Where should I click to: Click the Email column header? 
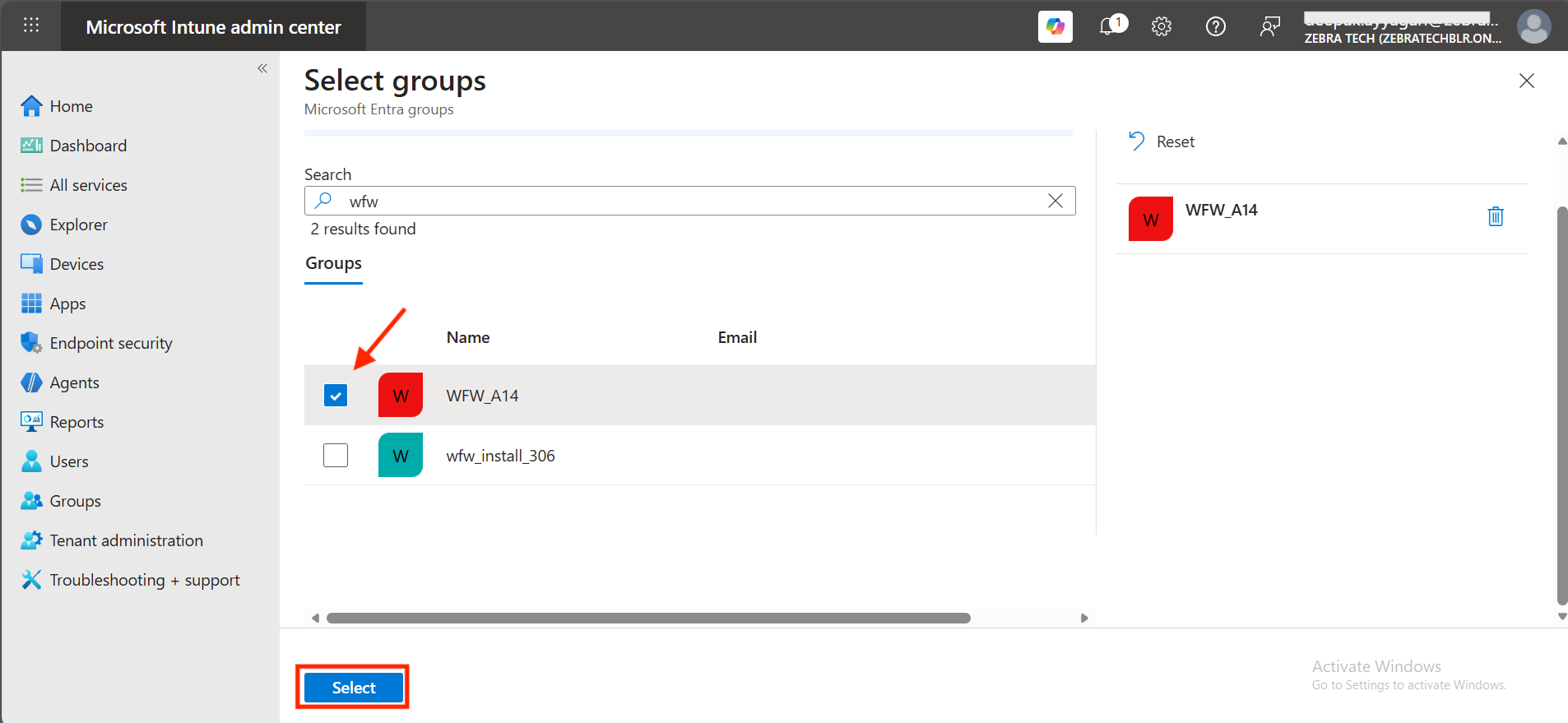(x=737, y=337)
